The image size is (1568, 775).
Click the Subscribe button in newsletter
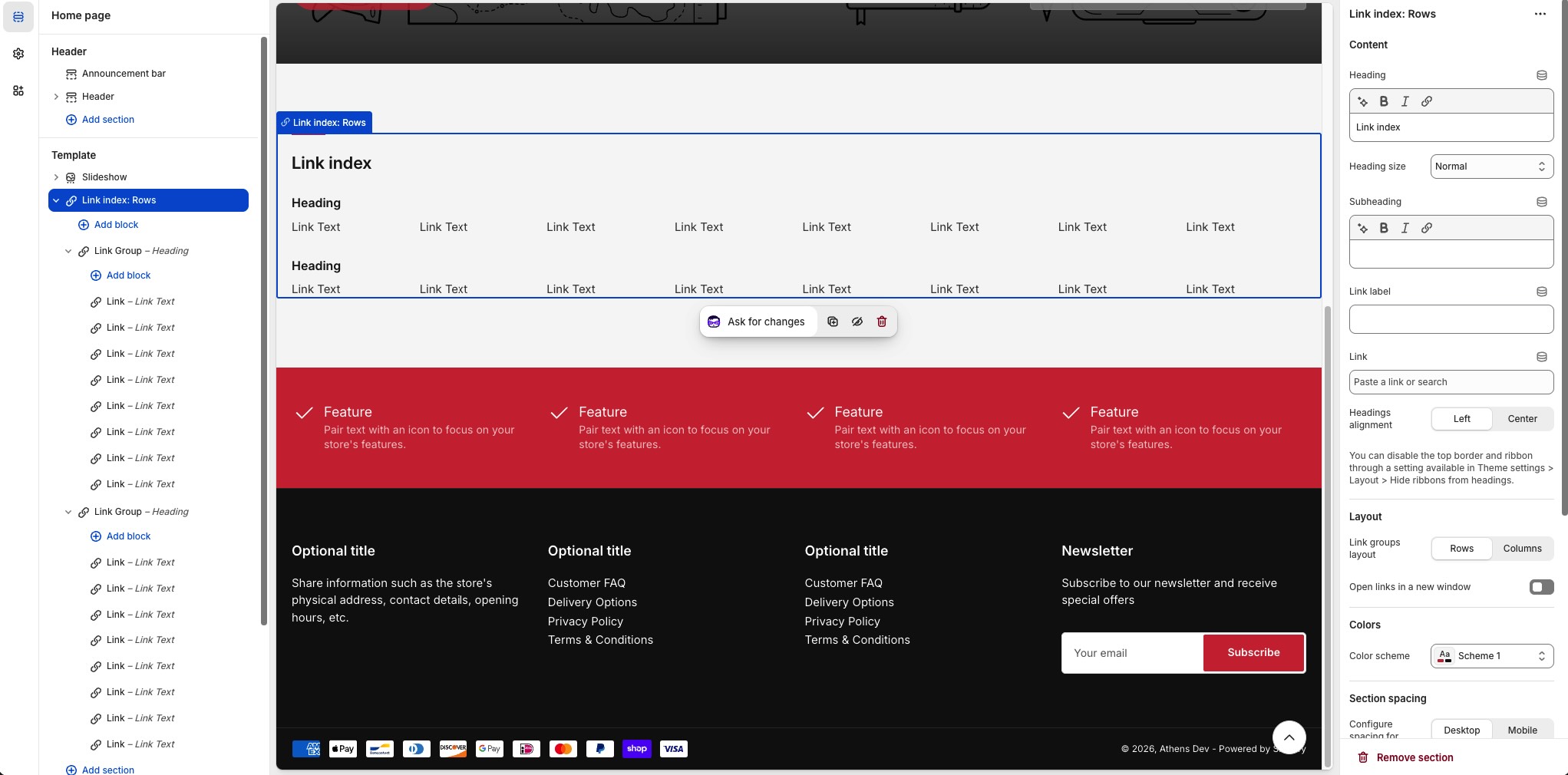click(1253, 653)
